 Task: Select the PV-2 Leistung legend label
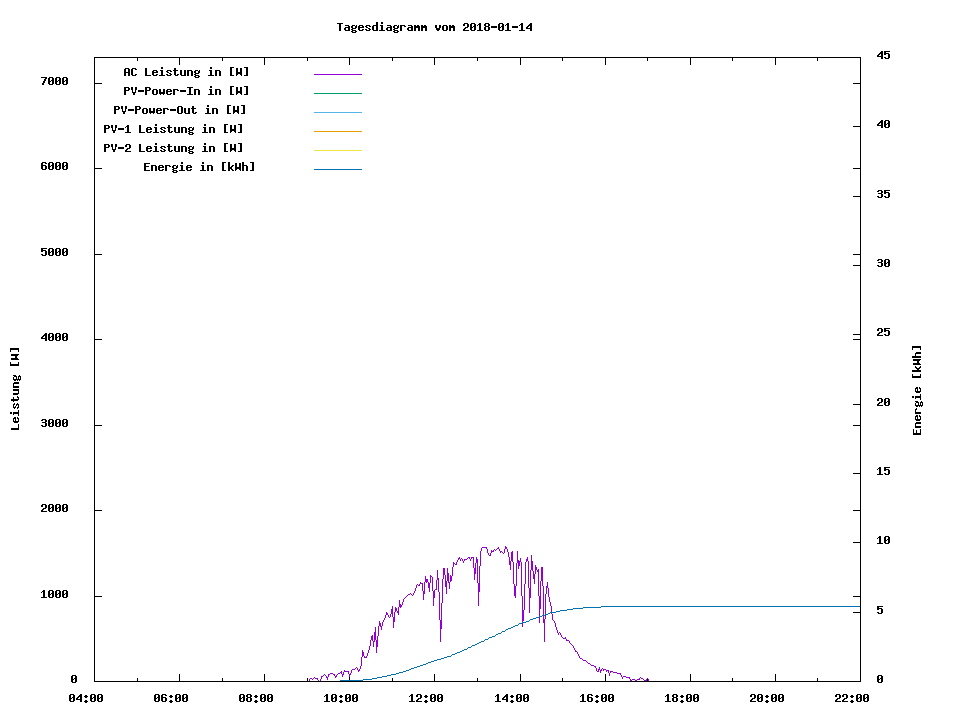point(173,148)
